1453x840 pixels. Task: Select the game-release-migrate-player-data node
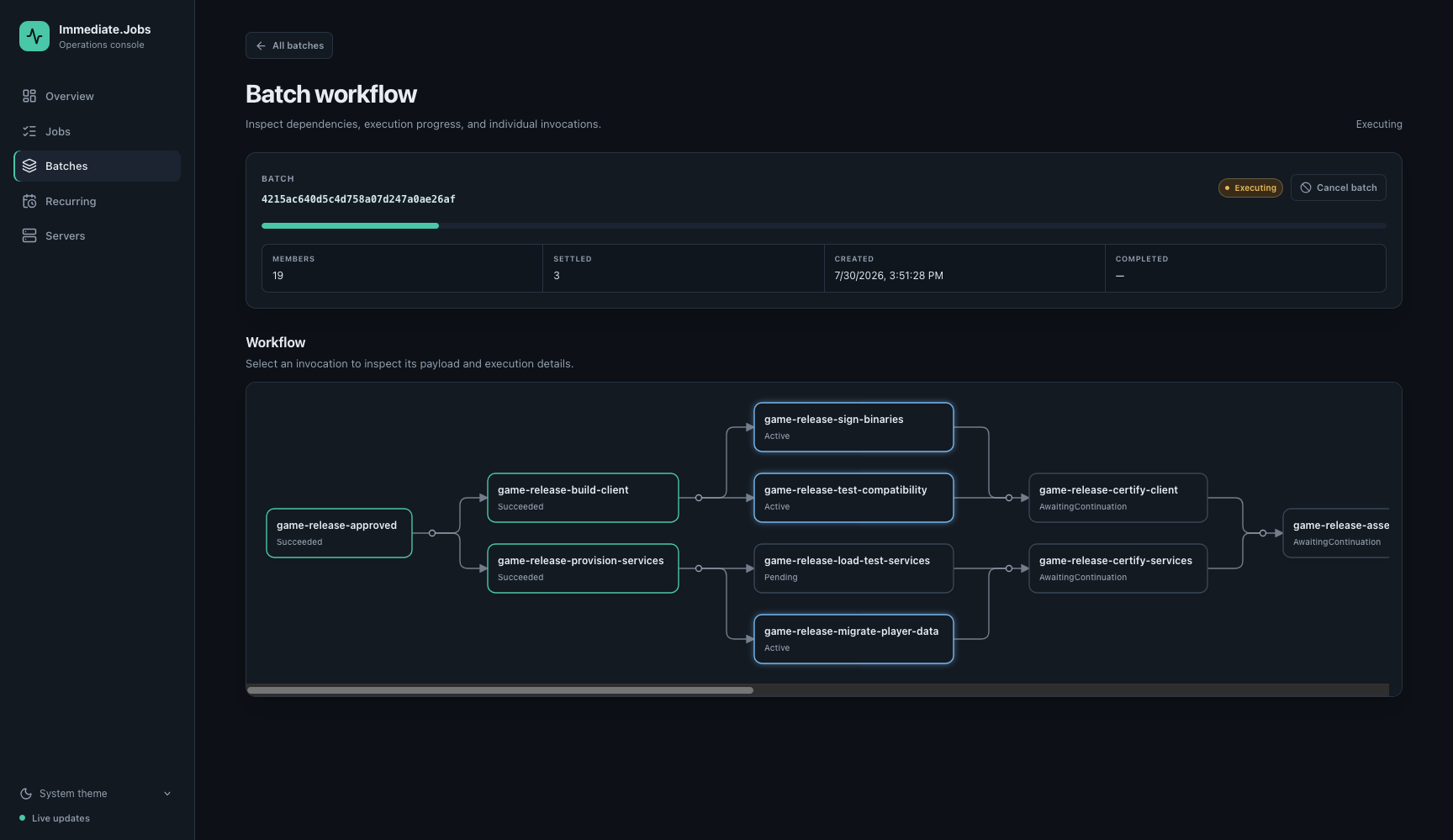[853, 639]
